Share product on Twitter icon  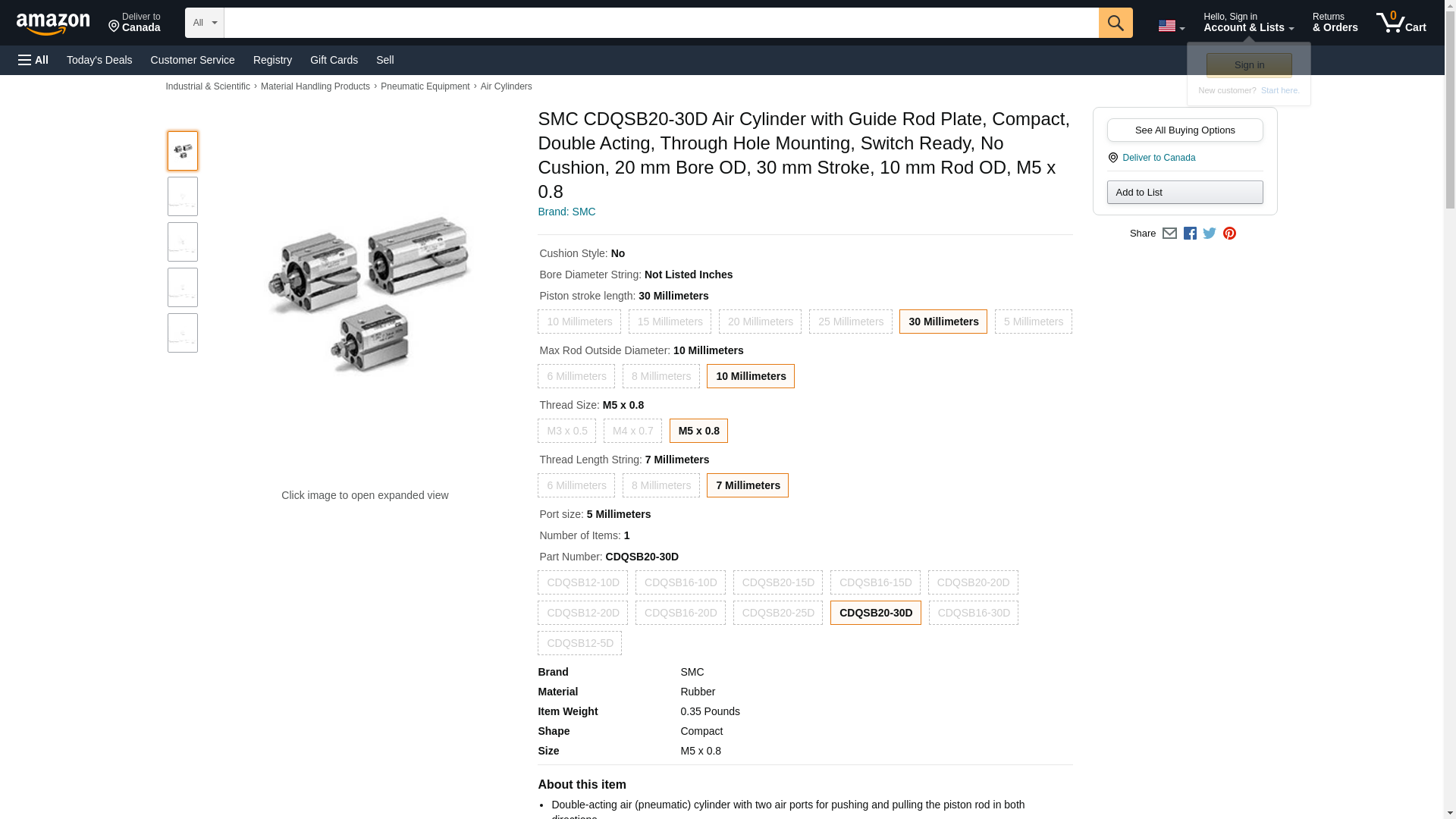pyautogui.click(x=1210, y=234)
